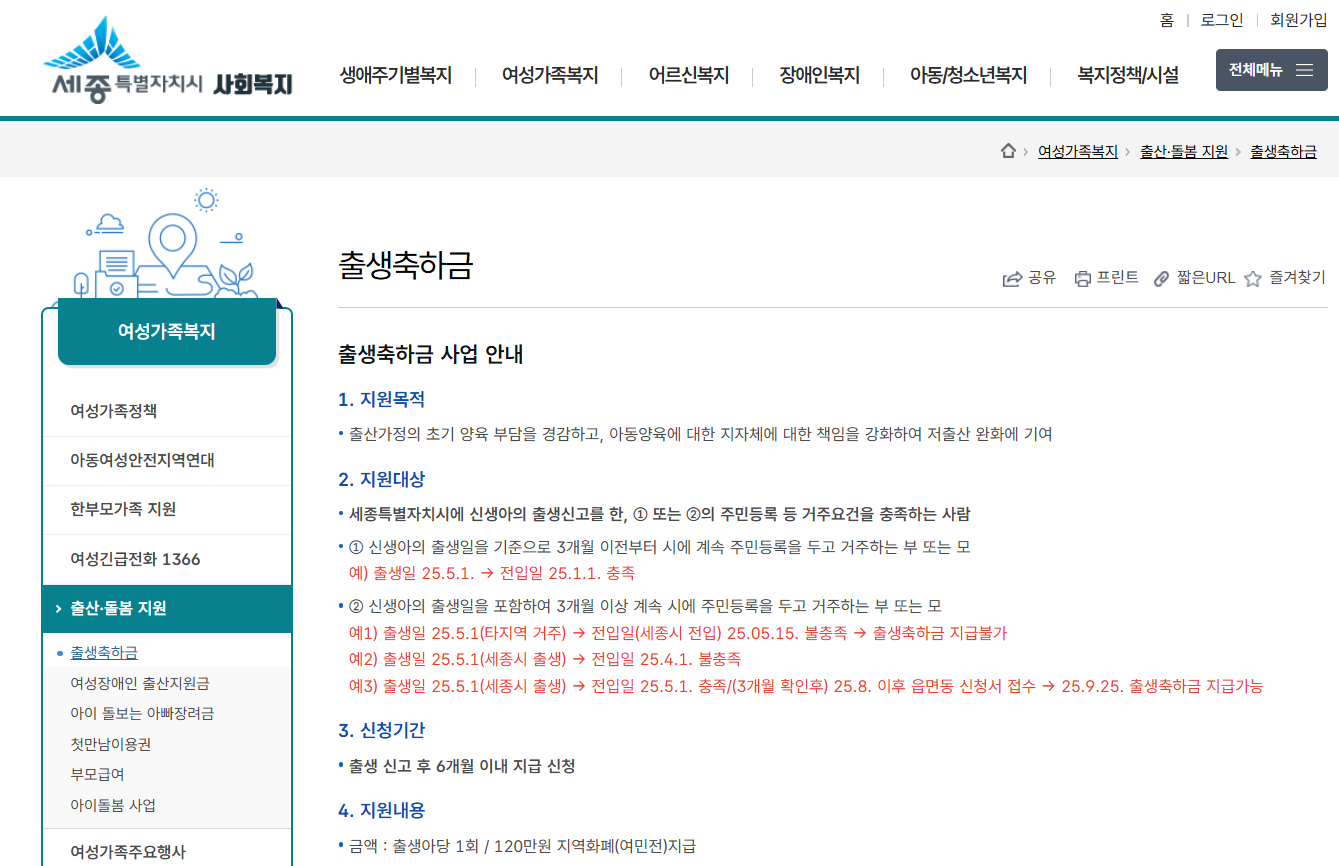This screenshot has height=866, width=1339.
Task: Open 복지정책/시설 top menu
Action: pos(1127,75)
